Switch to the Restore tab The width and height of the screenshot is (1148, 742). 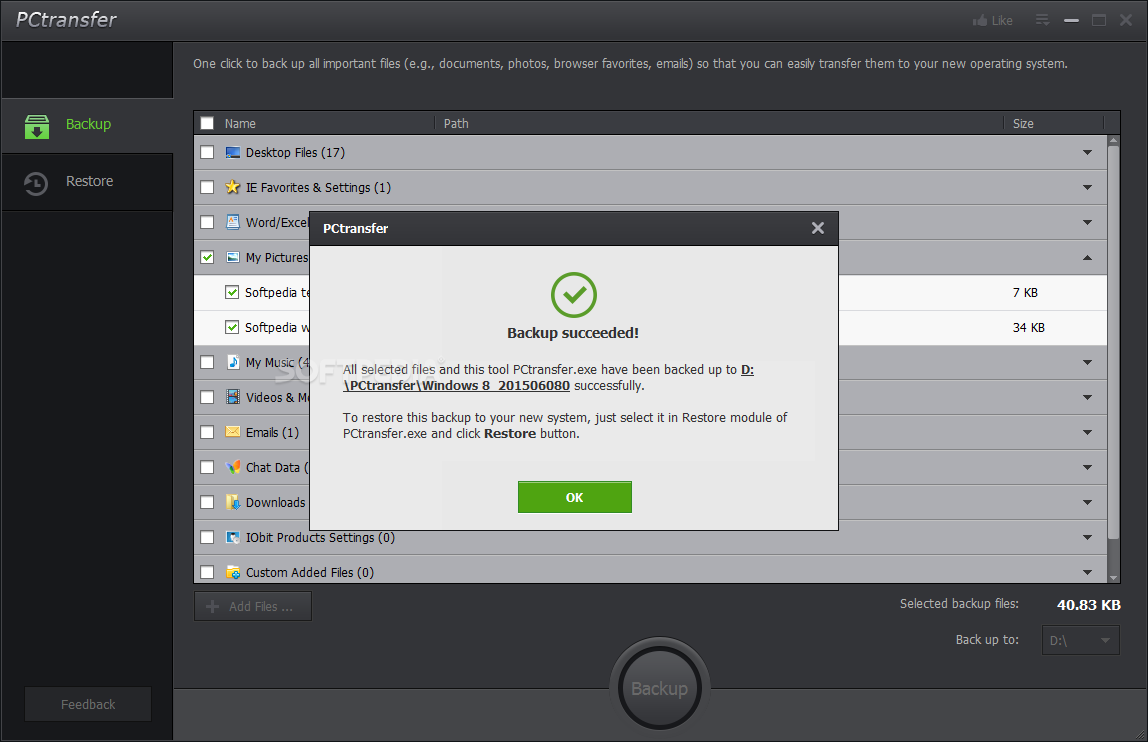point(87,182)
